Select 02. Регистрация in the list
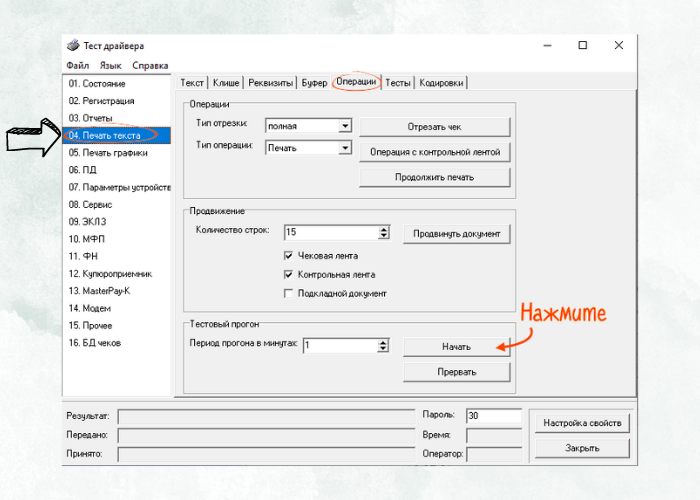The height and width of the screenshot is (500, 700). coord(117,101)
